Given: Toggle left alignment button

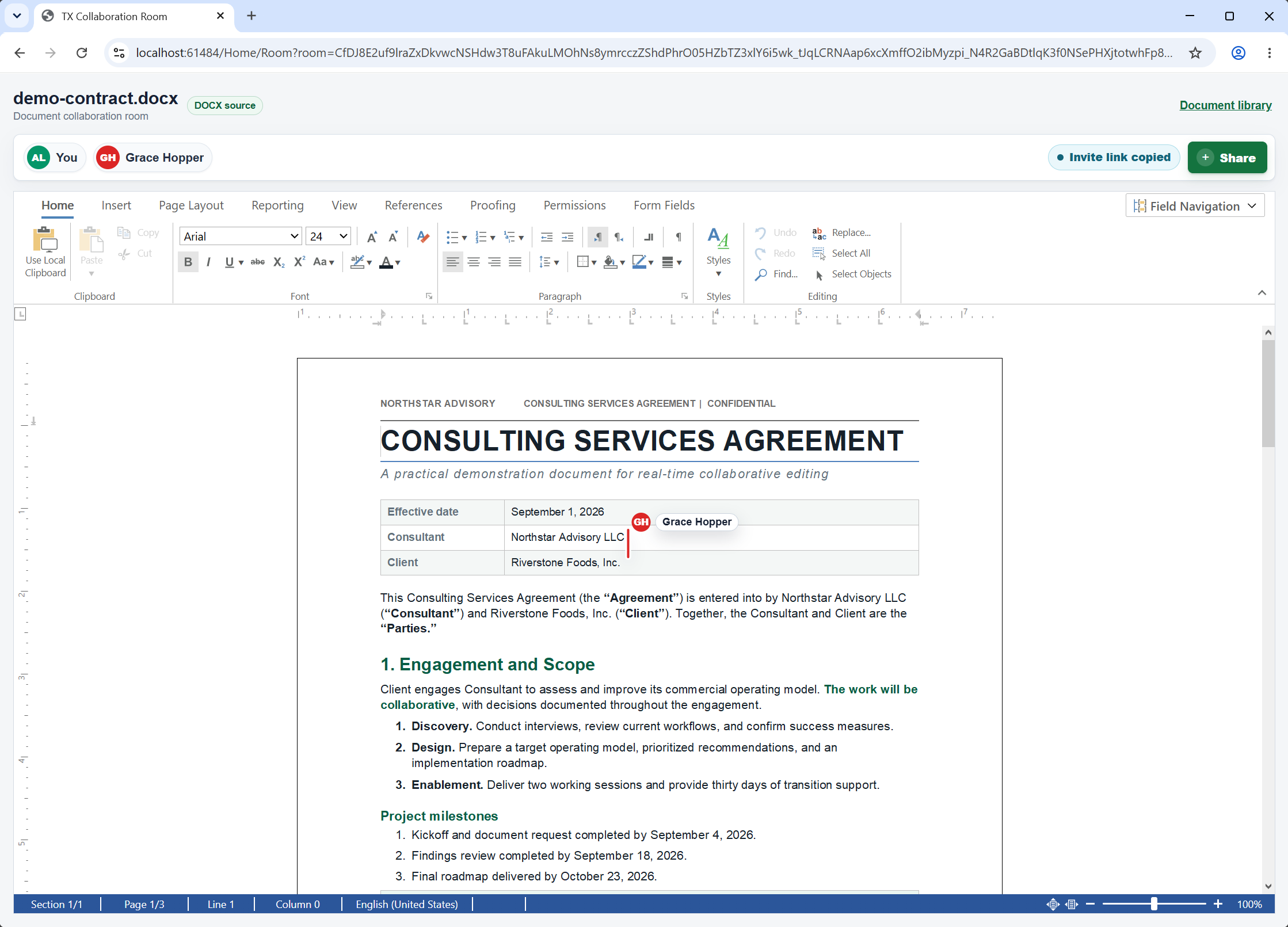Looking at the screenshot, I should 453,262.
